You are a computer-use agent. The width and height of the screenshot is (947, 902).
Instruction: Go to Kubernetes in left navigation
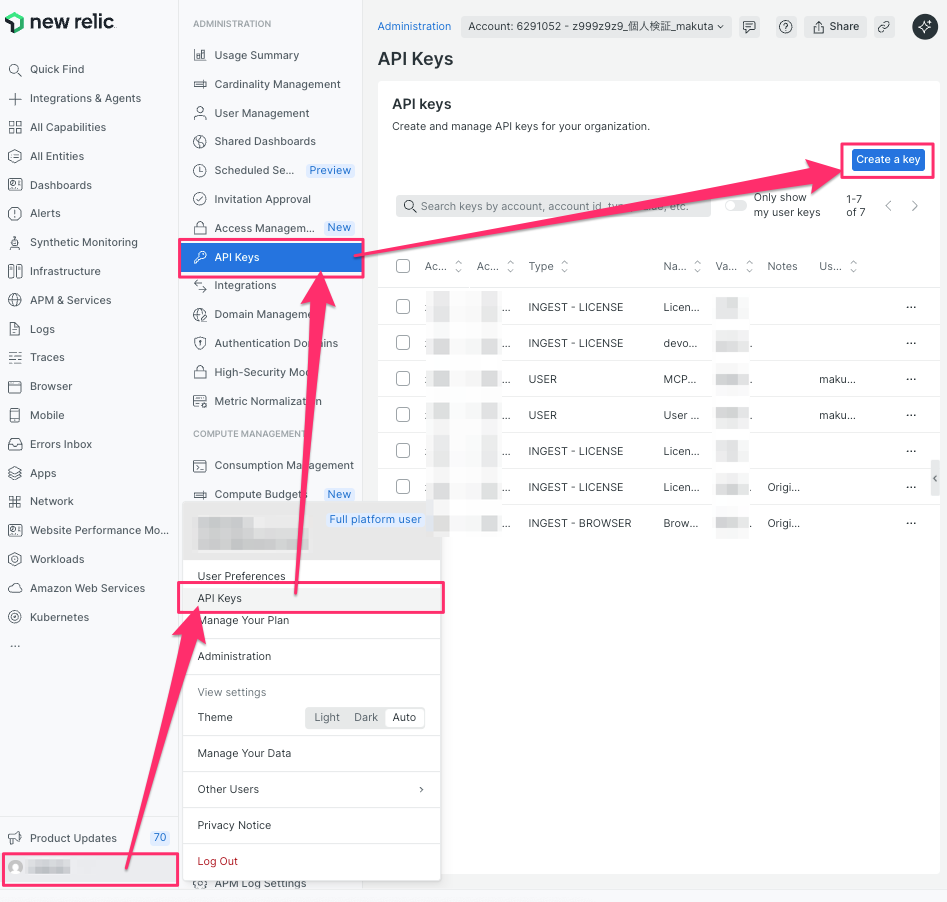coord(59,617)
